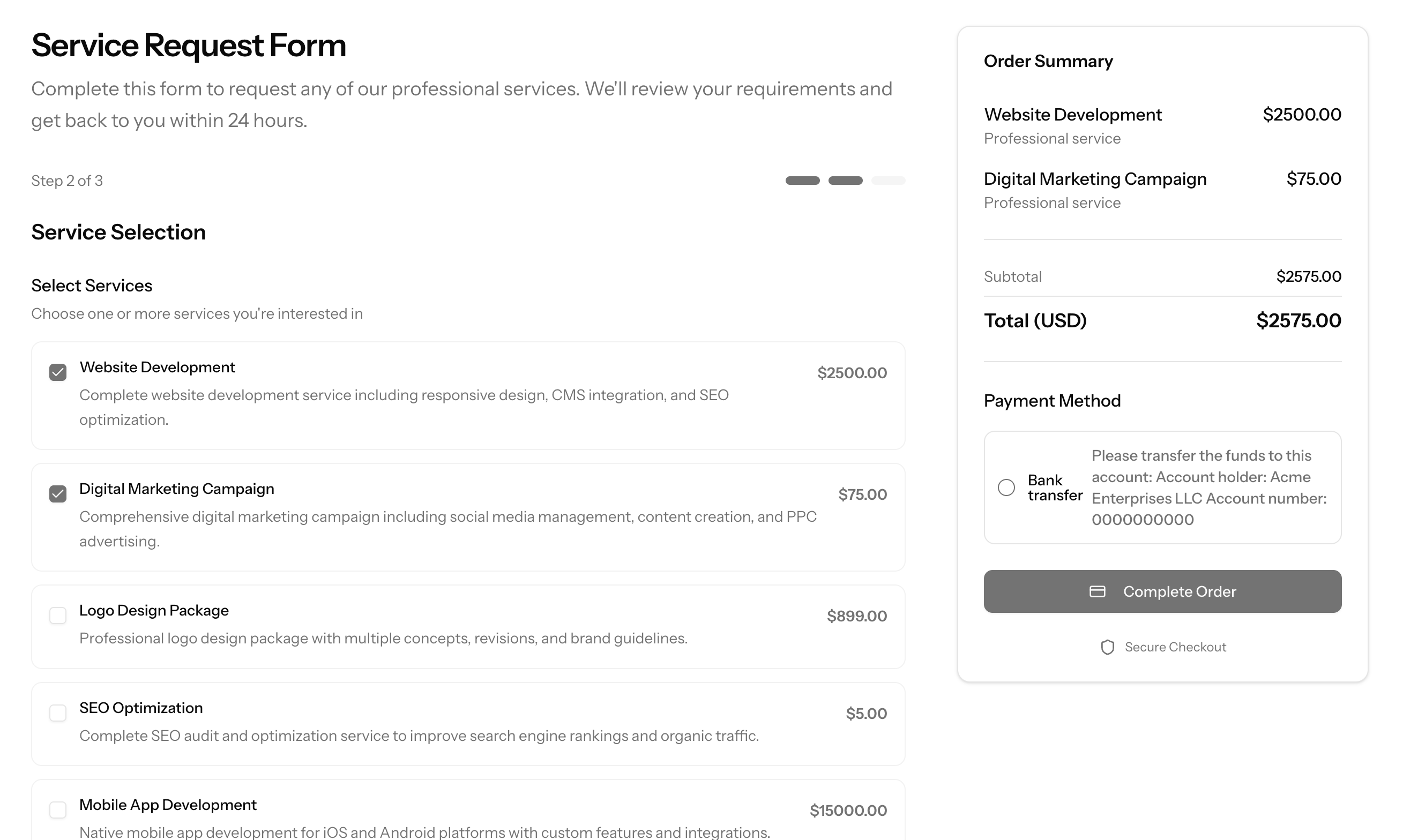Viewport: 1403px width, 840px height.
Task: Enable the Mobile App Development checkbox
Action: click(58, 810)
